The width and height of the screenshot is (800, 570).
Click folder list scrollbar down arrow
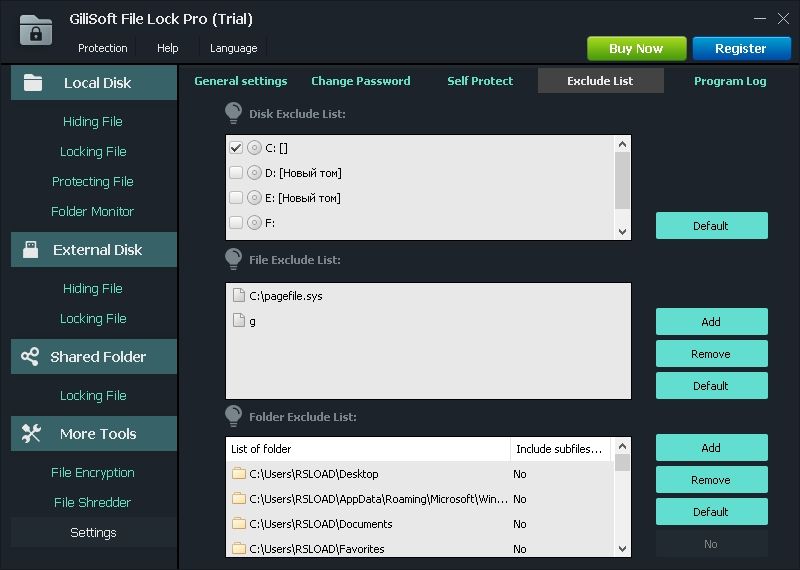[x=622, y=549]
